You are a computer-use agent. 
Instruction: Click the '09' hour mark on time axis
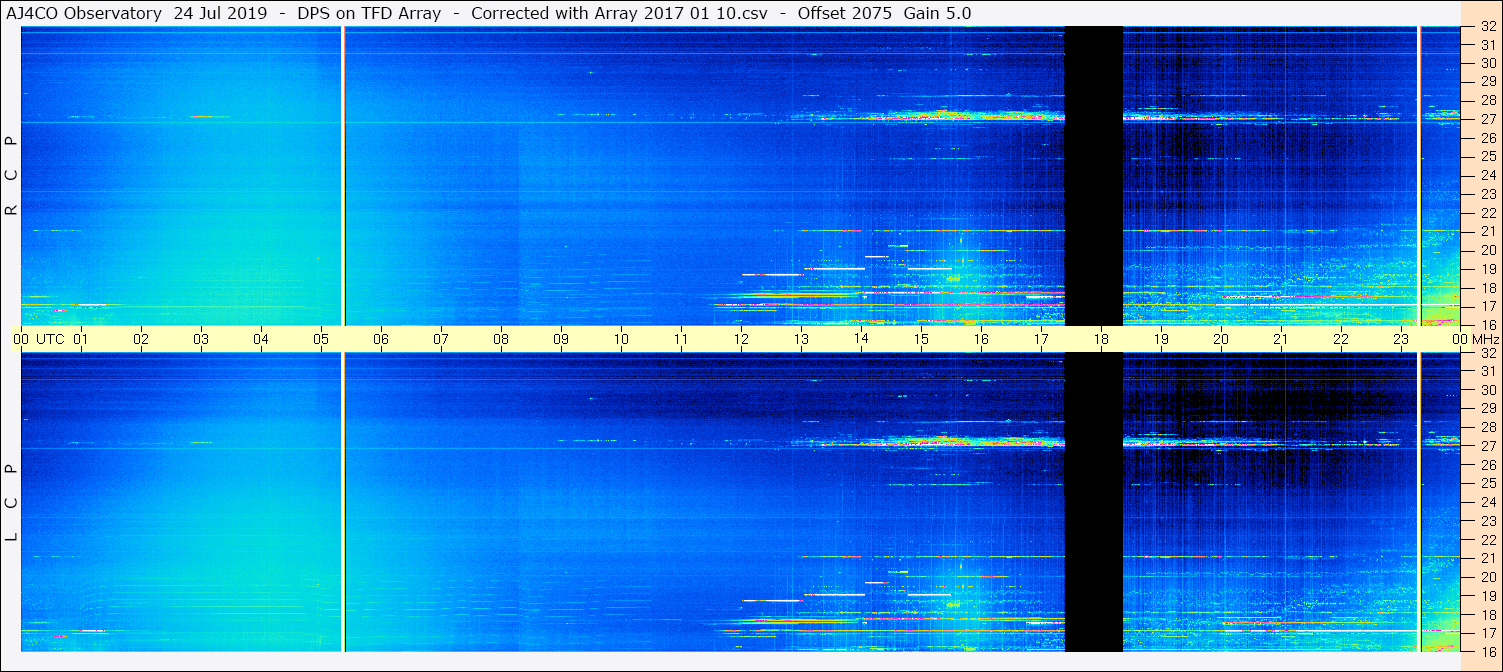(561, 339)
